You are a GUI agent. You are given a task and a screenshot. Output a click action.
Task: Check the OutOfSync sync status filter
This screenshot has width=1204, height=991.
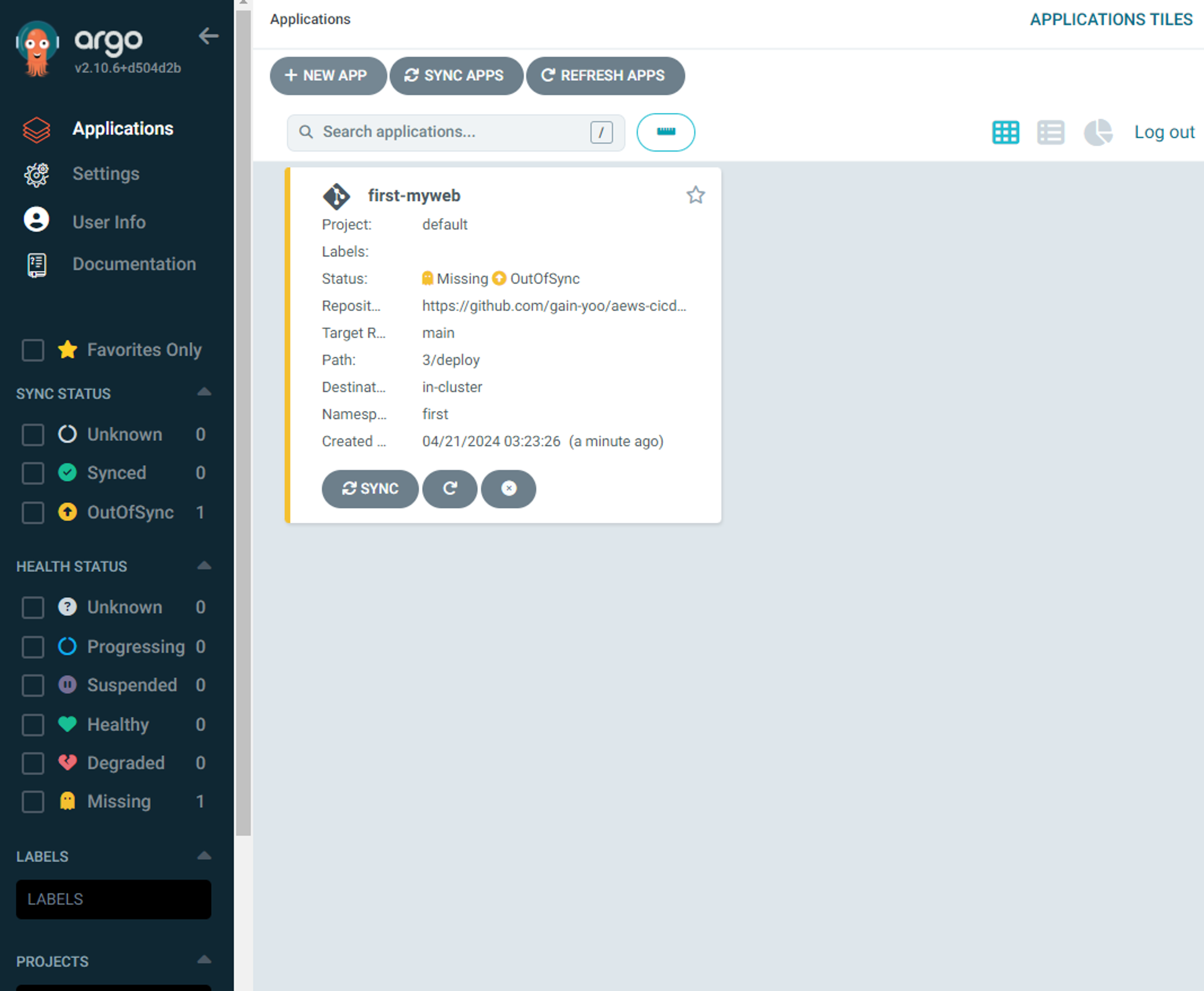click(33, 513)
